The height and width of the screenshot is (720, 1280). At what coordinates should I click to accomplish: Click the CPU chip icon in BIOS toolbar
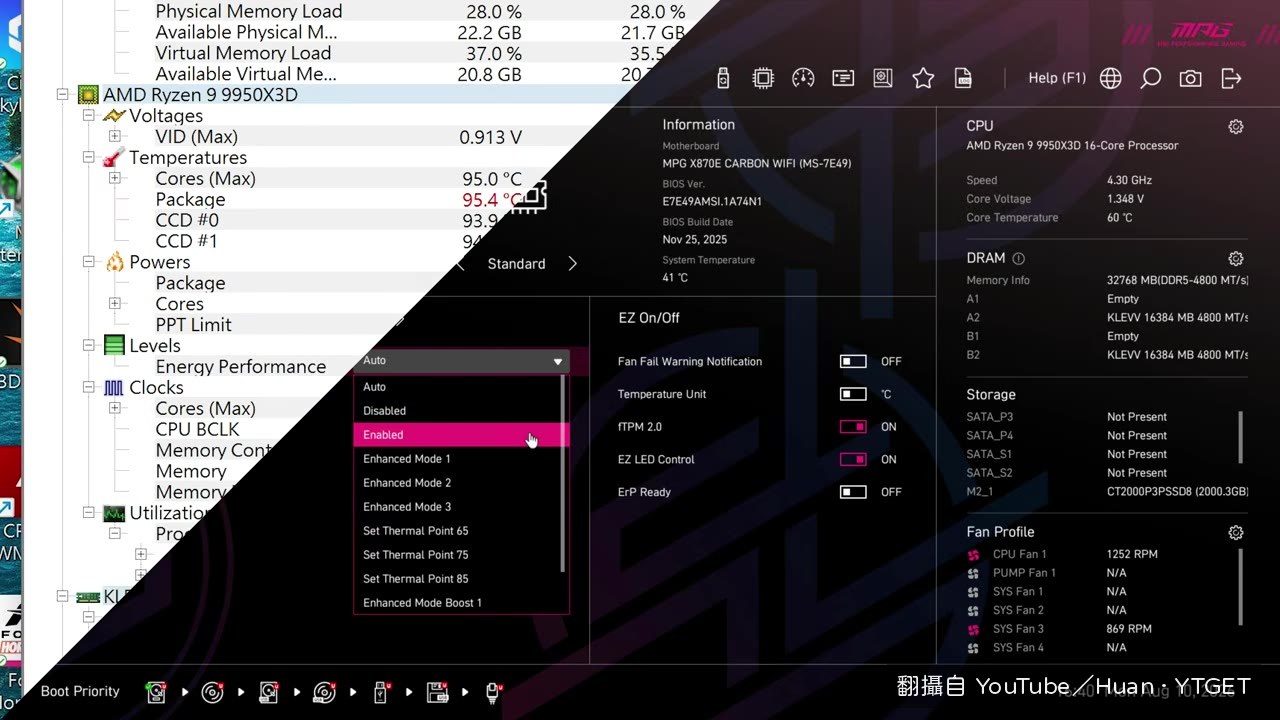763,78
